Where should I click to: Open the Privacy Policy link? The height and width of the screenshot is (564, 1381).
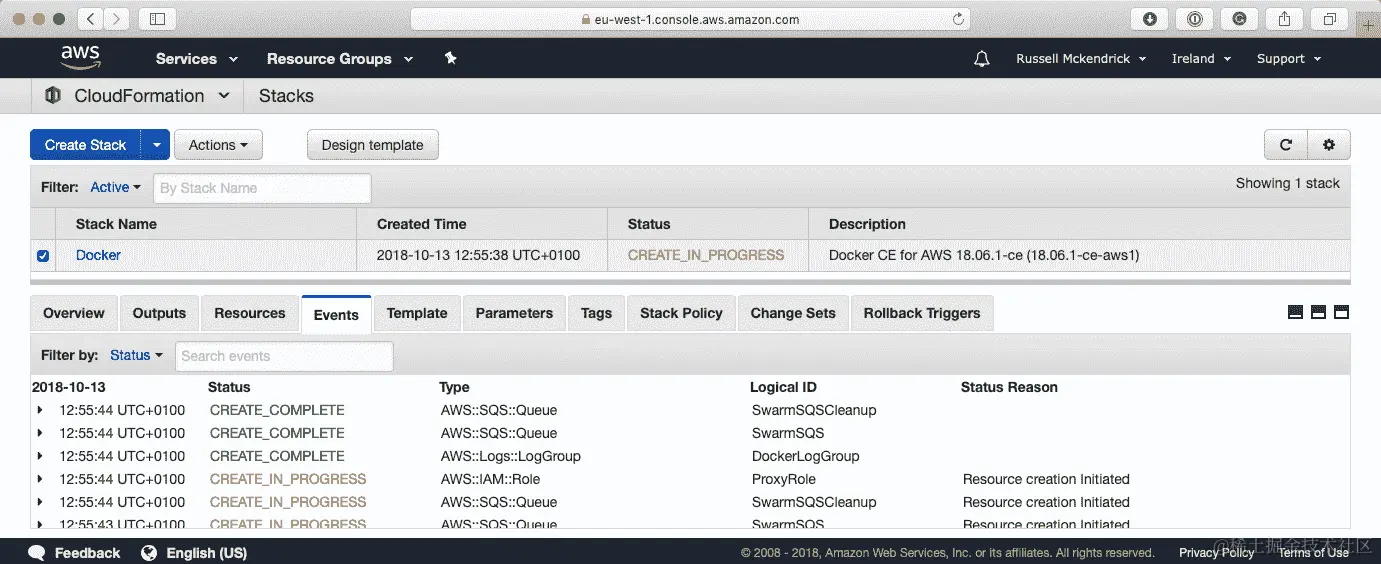coord(1216,553)
